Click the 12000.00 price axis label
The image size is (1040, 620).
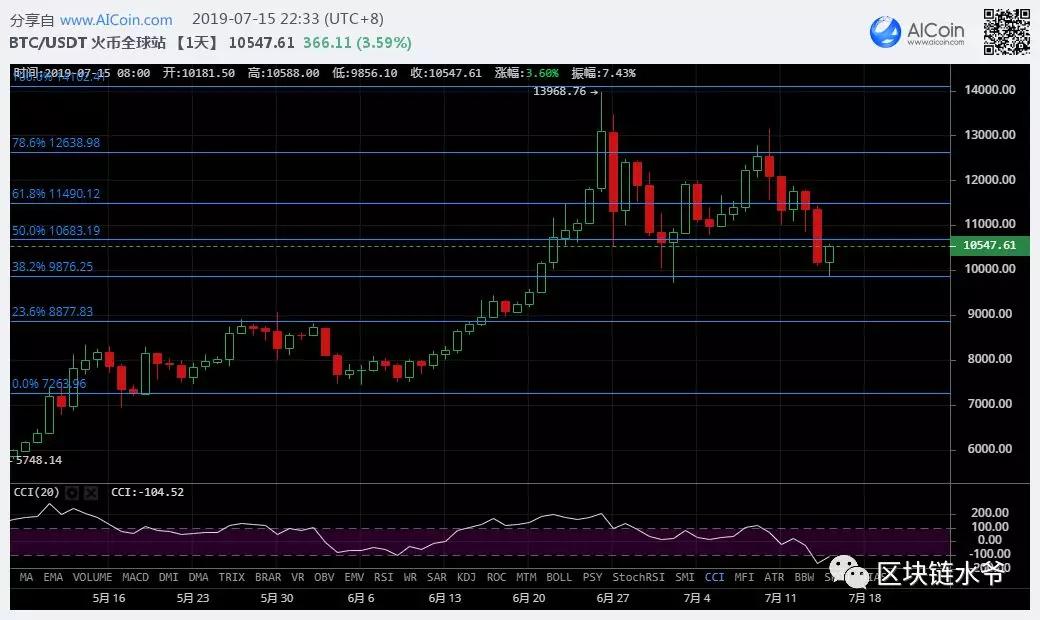(991, 180)
